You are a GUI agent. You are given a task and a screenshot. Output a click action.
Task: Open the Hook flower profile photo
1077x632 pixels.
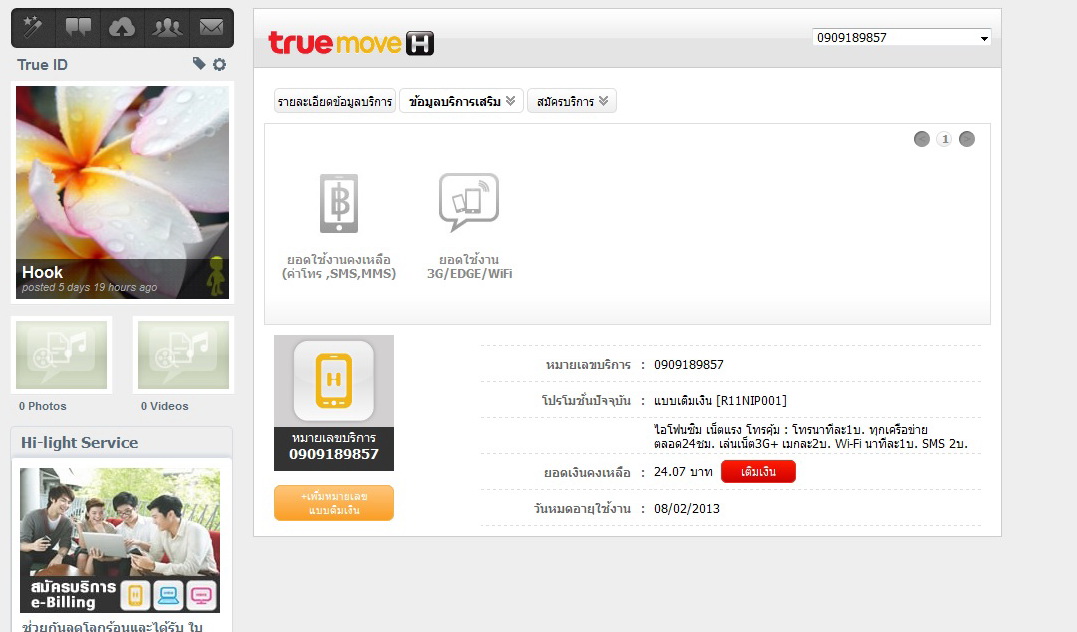(122, 192)
